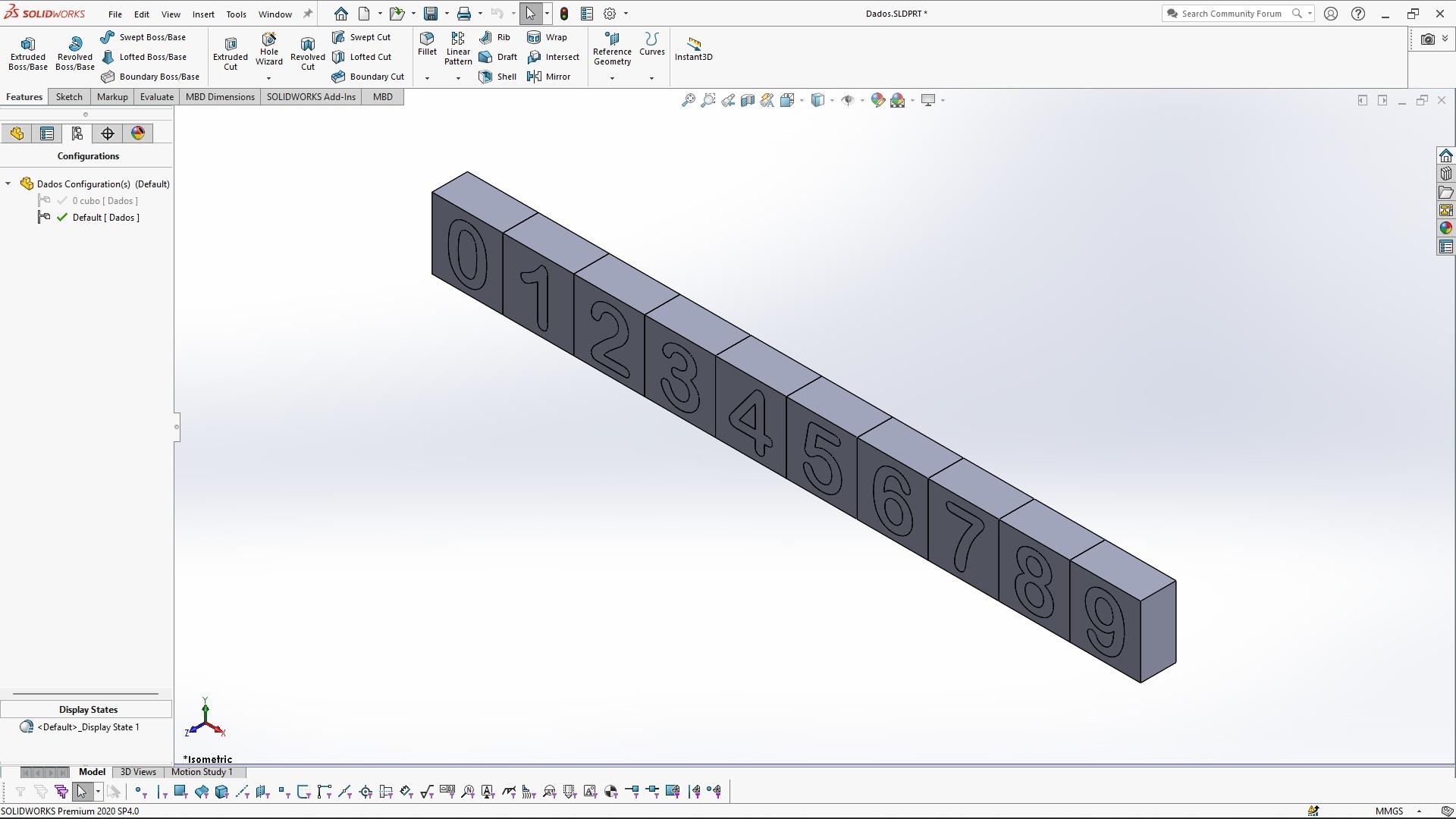Open unit system MMGS dropdown
Viewport: 1456px width, 819px height.
(x=1419, y=811)
